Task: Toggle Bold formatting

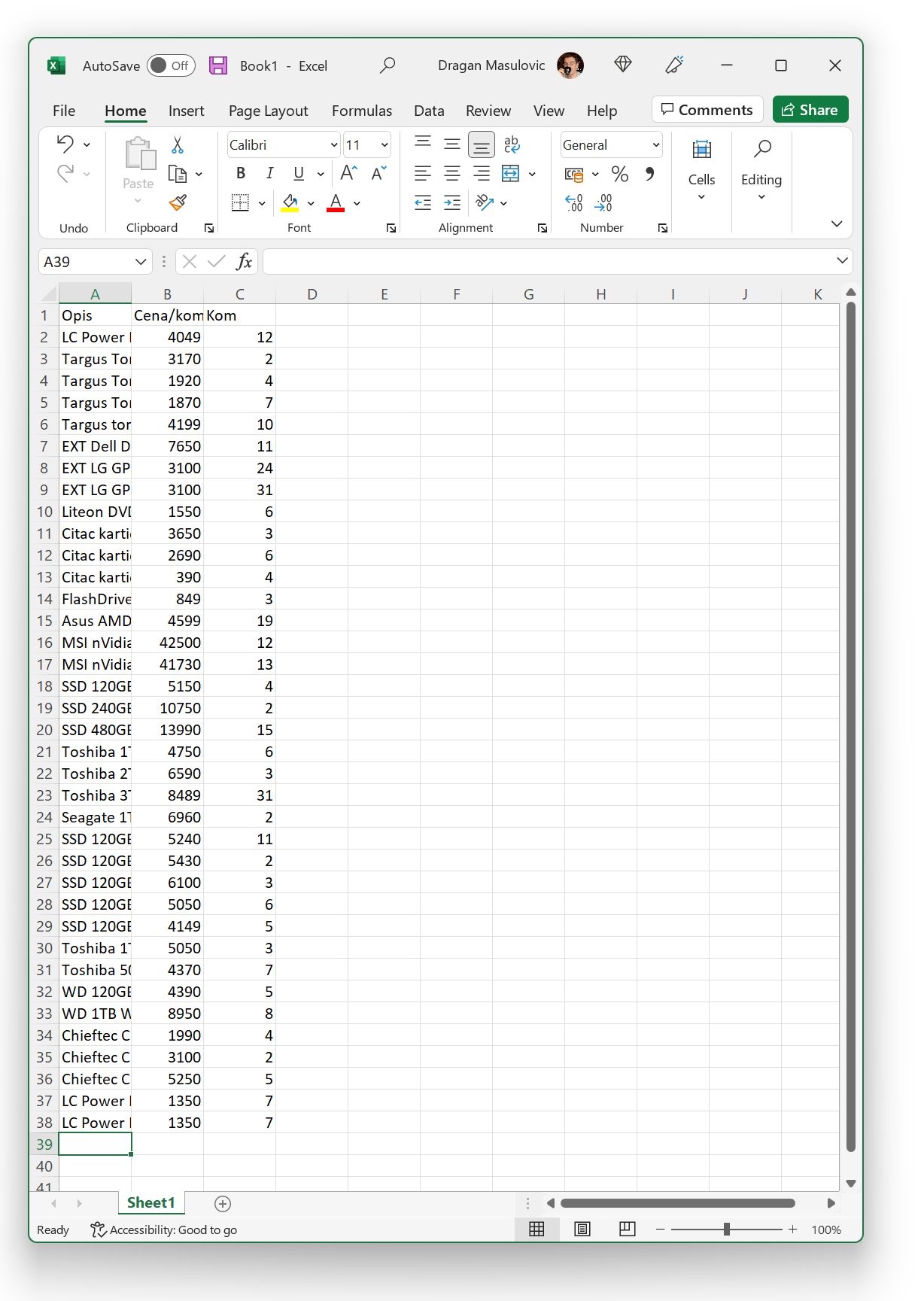Action: pos(241,173)
